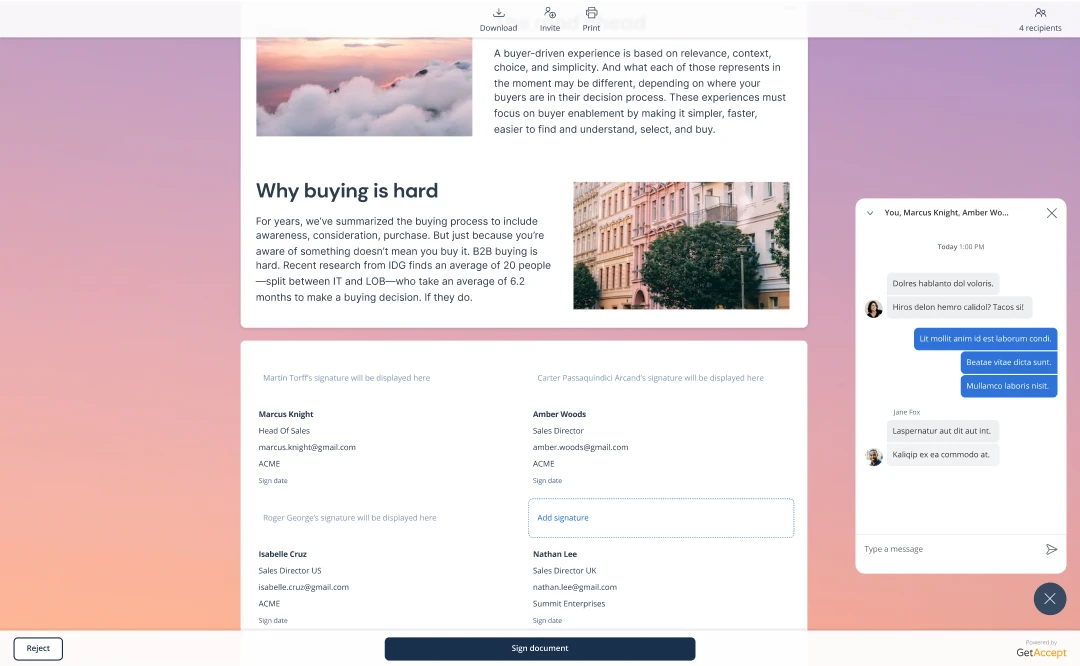The width and height of the screenshot is (1080, 666).
Task: Open the 4 recipients list icon
Action: (1040, 13)
